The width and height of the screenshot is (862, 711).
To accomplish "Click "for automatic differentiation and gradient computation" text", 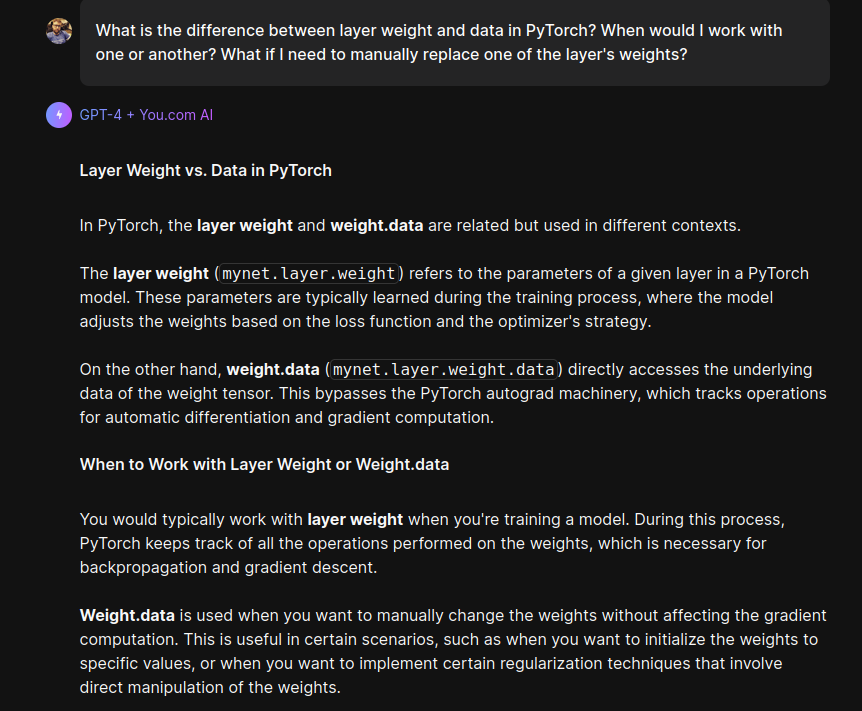I will (x=286, y=417).
